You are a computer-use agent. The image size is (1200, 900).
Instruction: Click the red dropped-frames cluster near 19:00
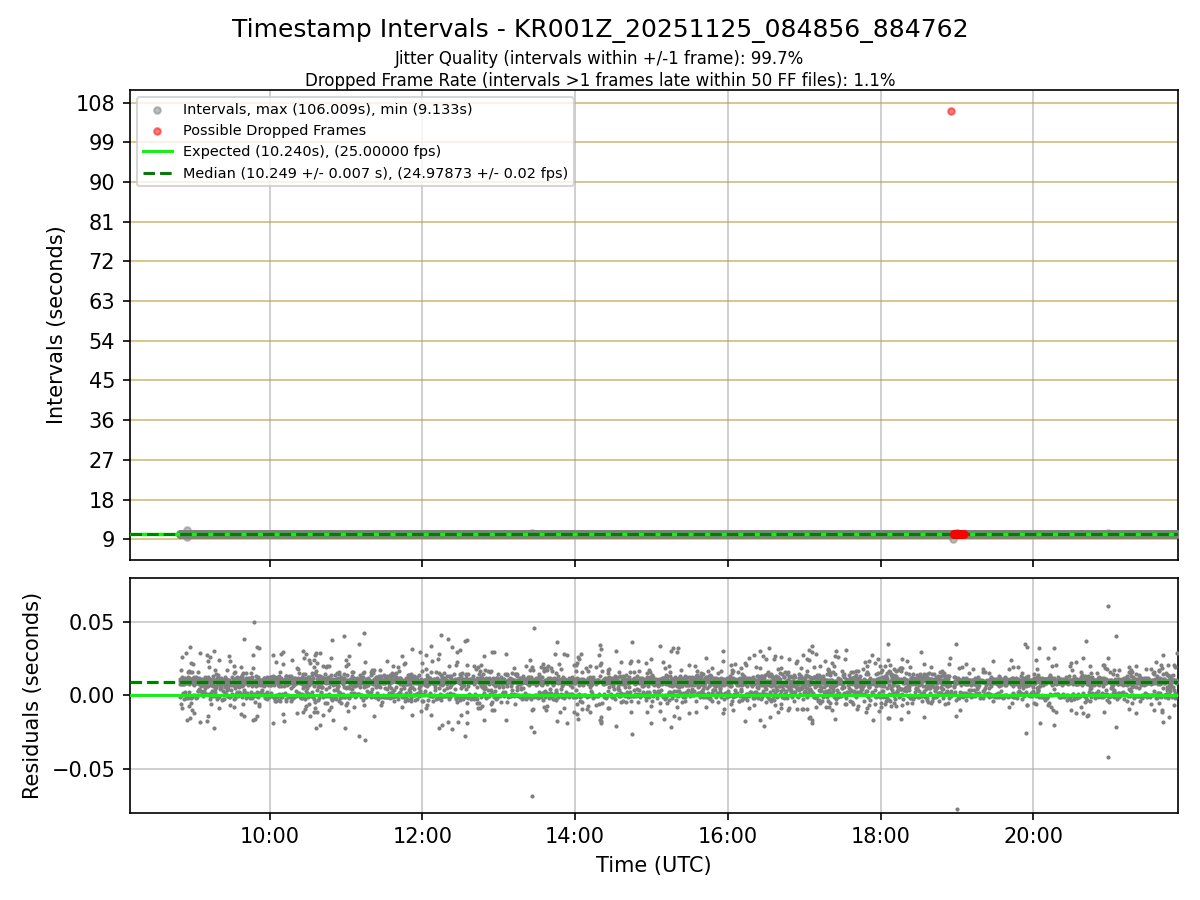click(x=959, y=534)
